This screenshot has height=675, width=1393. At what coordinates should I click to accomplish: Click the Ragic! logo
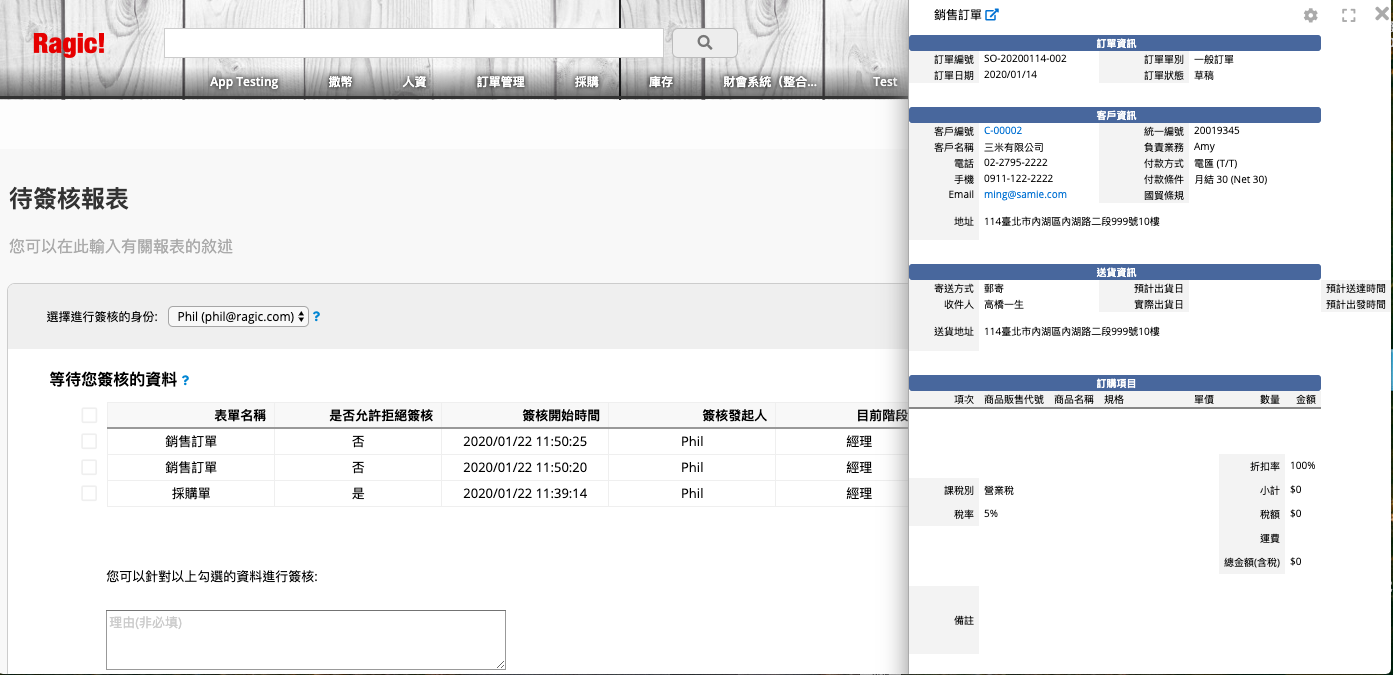coord(68,44)
